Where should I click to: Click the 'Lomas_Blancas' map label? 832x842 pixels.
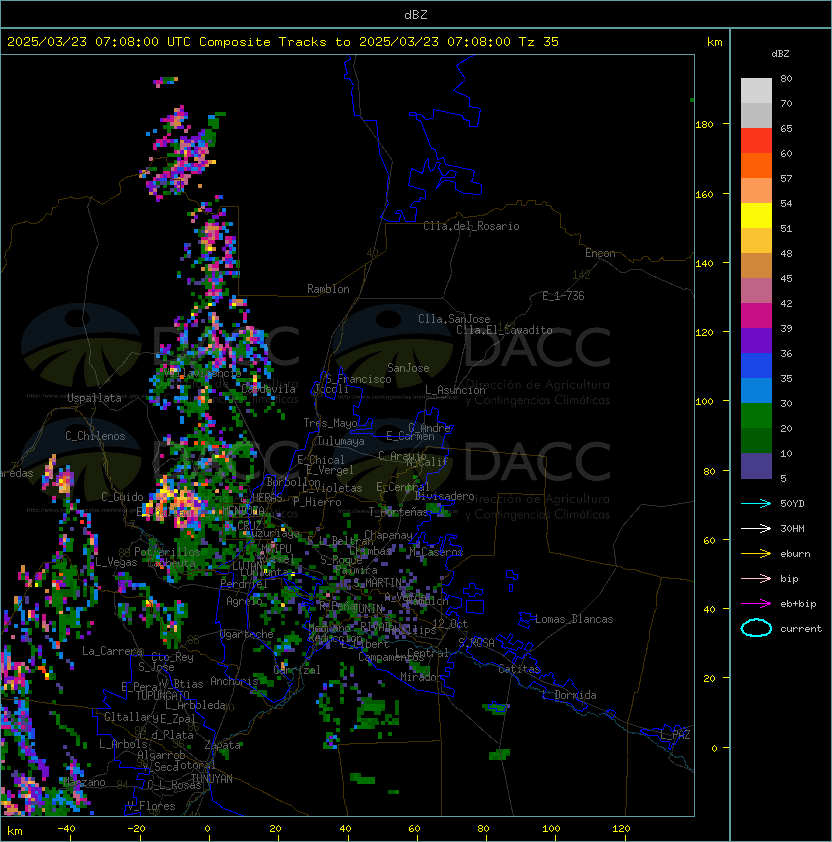(x=574, y=619)
